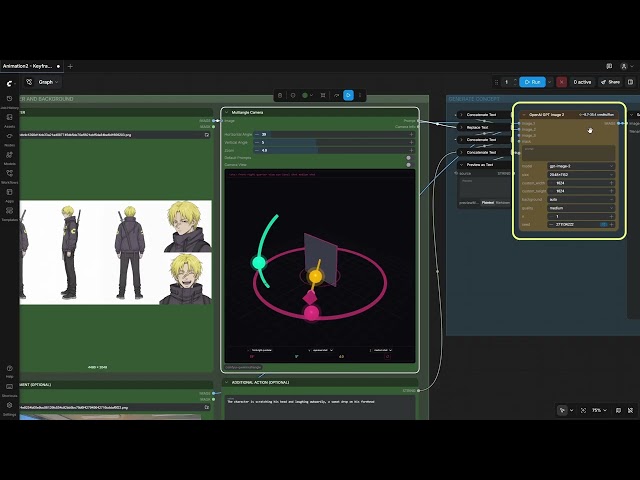Open the pointer mode dropdown arrow
Image resolution: width=640 pixels, height=480 pixels.
click(x=571, y=410)
